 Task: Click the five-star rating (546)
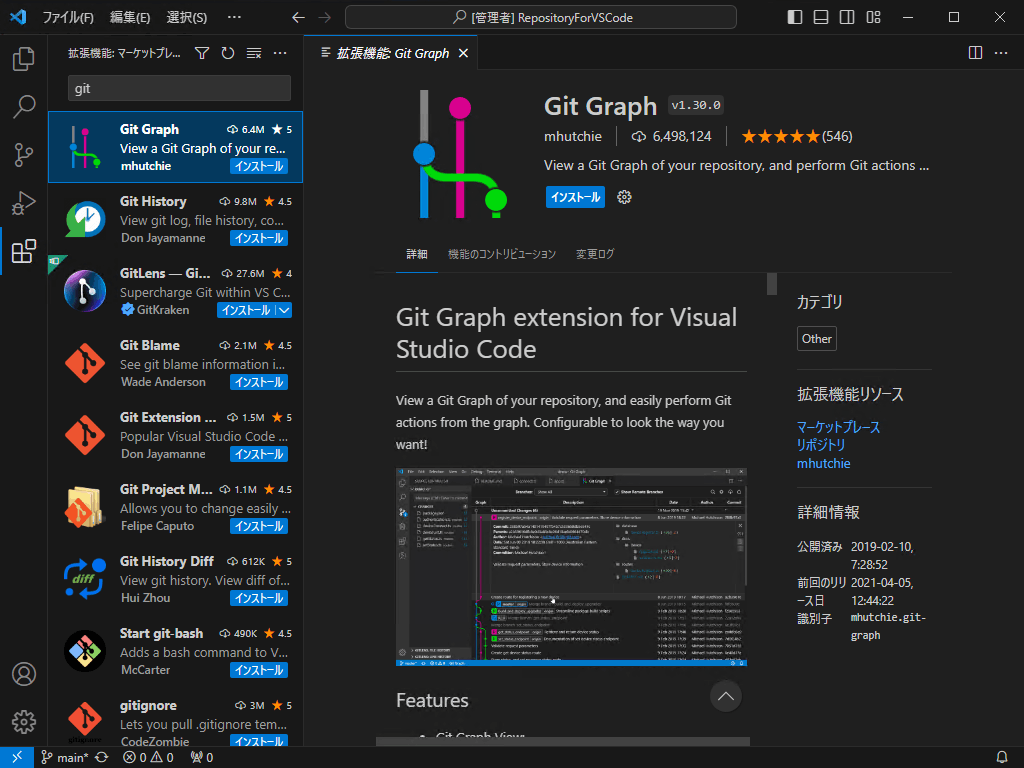[x=797, y=136]
